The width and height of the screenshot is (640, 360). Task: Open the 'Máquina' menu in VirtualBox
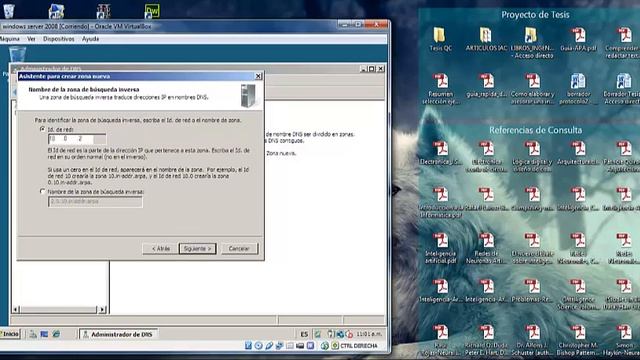click(x=9, y=39)
